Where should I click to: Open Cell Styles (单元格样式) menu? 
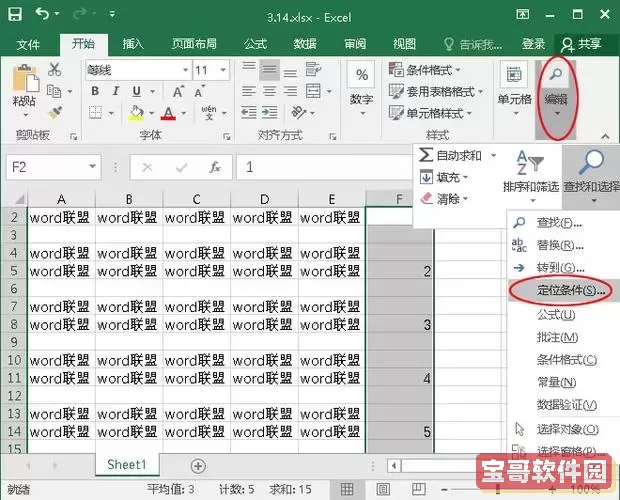430,113
